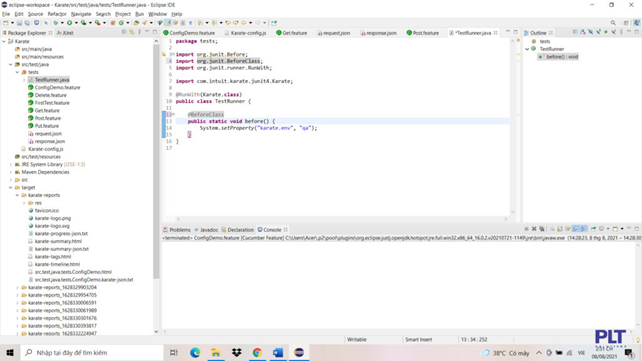Select the Java perspective icon
Viewport: 642px width, 361px height.
coord(636,23)
